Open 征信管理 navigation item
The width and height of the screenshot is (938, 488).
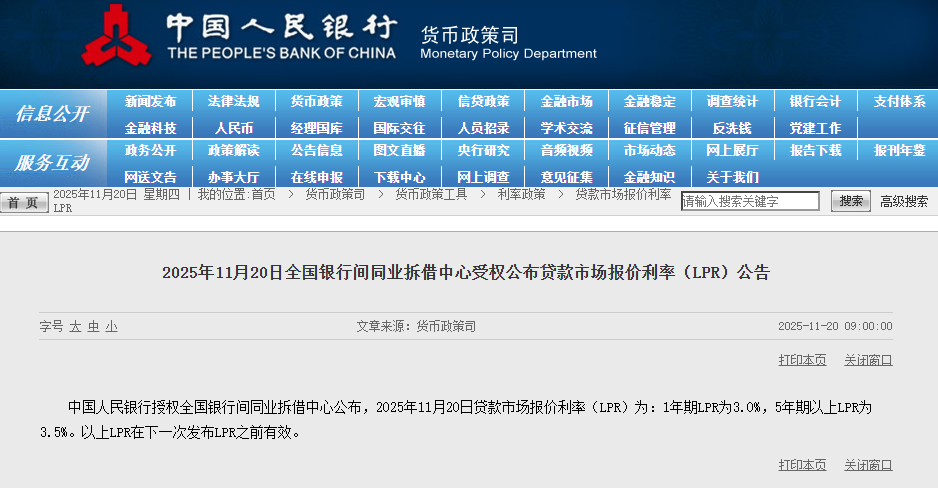tap(650, 128)
